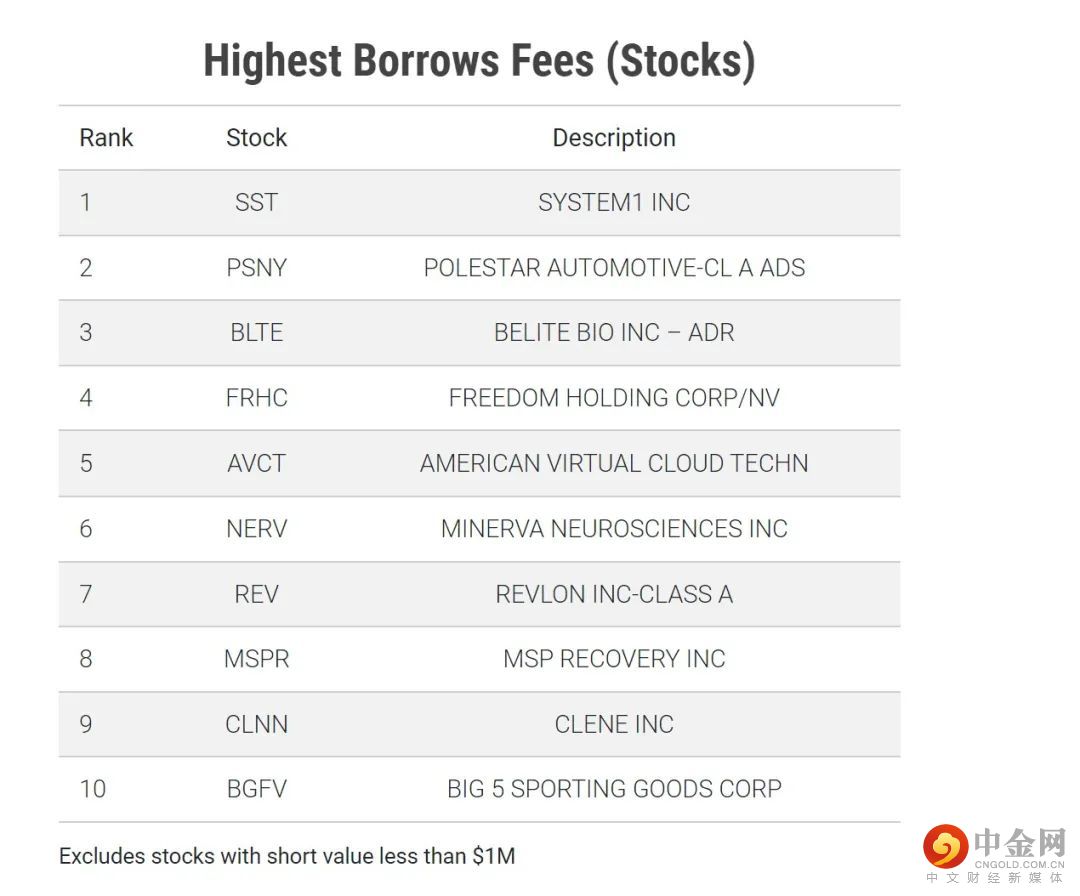Select the POLESTAR AUTOMOTIVE-CL A ADS row
The height and width of the screenshot is (896, 1080).
tap(614, 268)
